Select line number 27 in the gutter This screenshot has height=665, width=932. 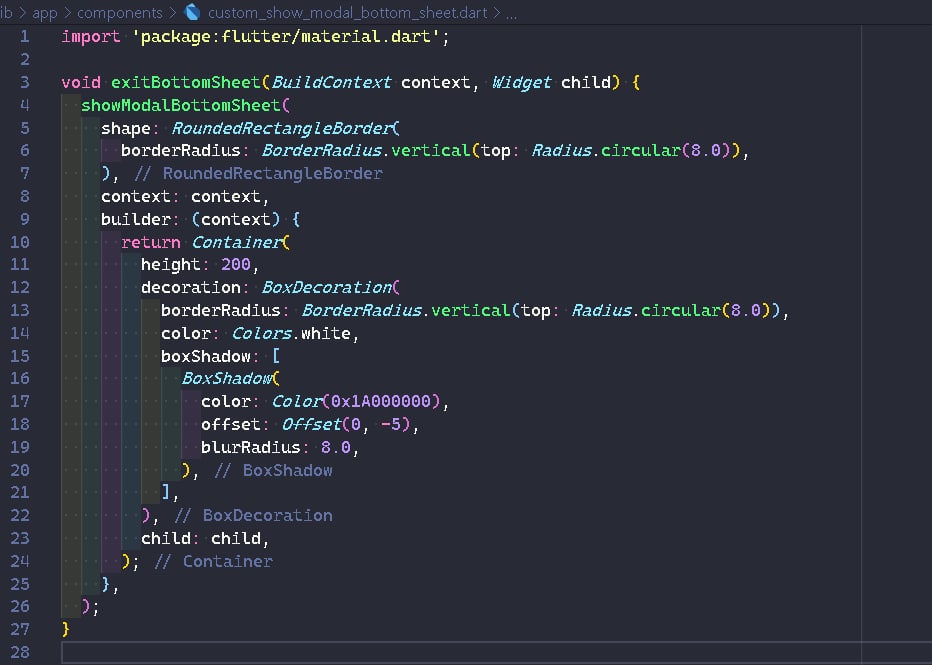pos(20,629)
